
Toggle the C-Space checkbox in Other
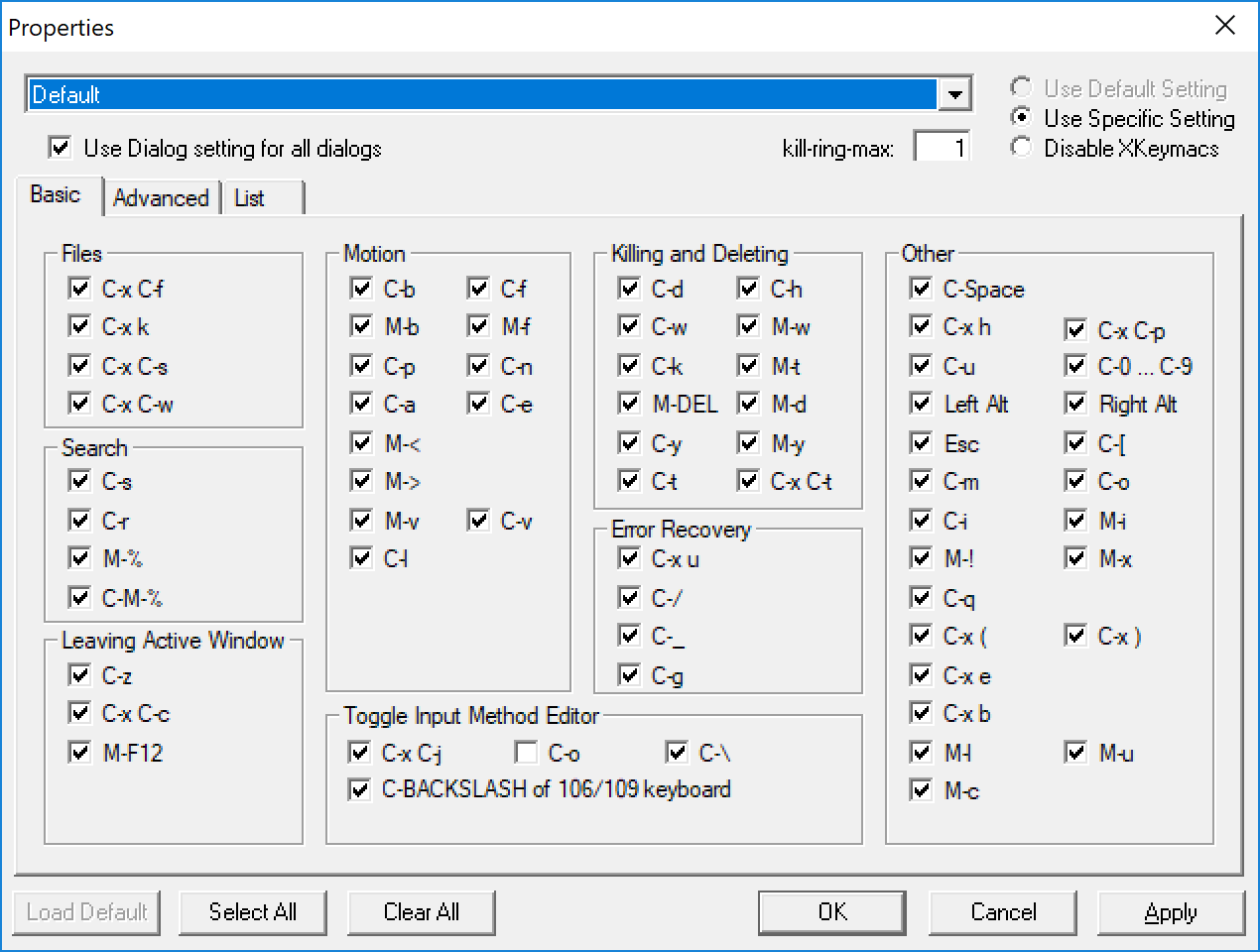[921, 289]
